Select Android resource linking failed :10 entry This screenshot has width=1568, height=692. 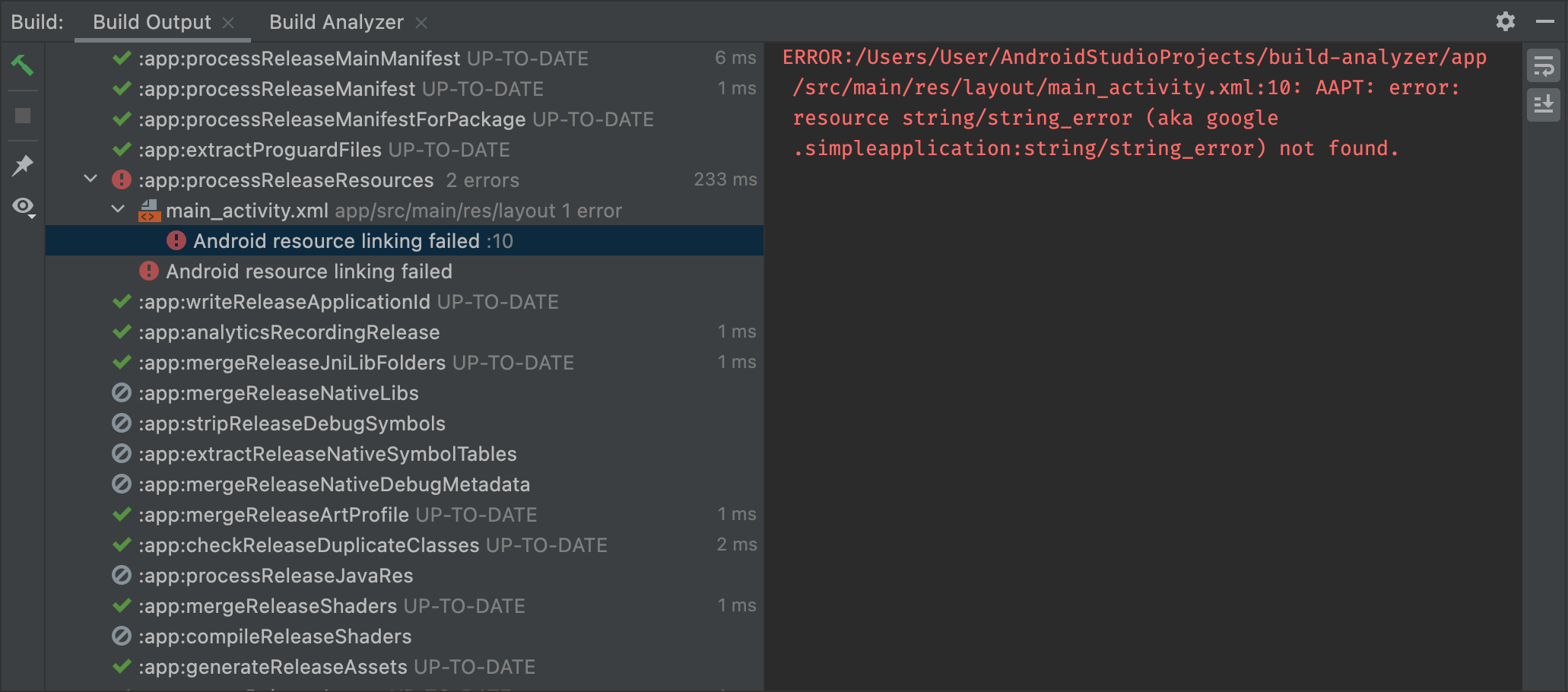point(353,241)
